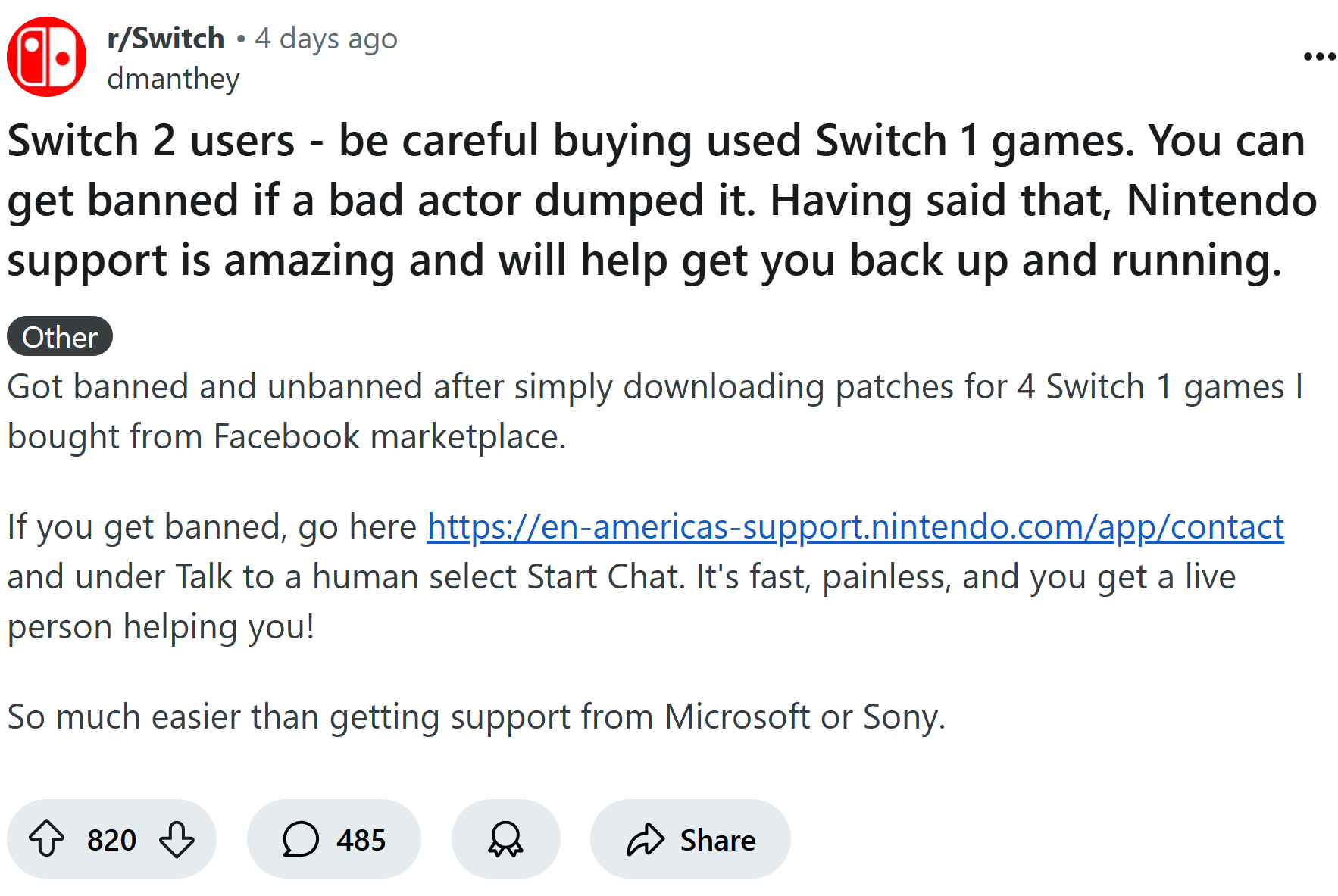Click the Share button label
This screenshot has width=1338, height=896.
pos(717,840)
